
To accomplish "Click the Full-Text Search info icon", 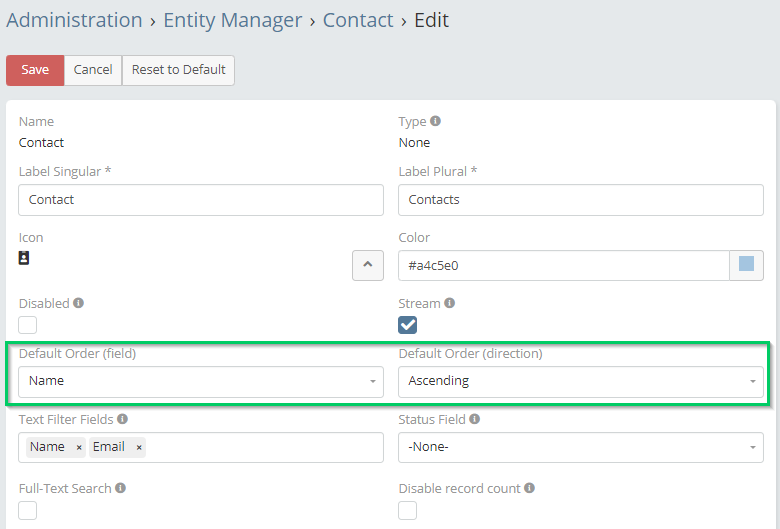I will (120, 488).
